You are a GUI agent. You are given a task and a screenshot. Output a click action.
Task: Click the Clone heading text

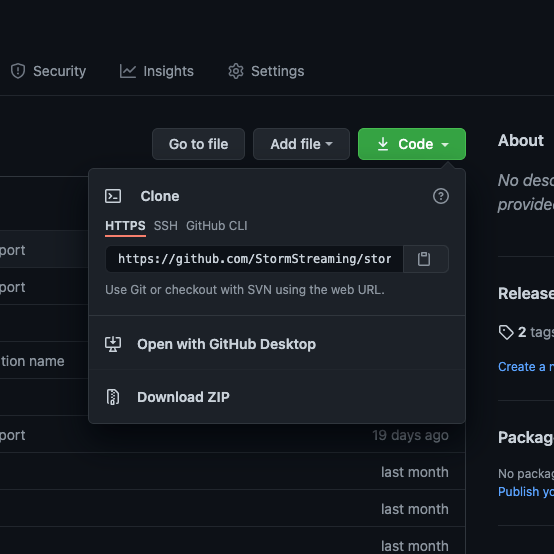(160, 196)
